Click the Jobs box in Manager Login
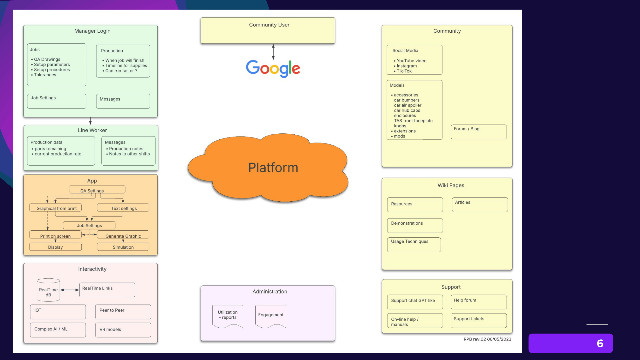The width and height of the screenshot is (640, 360). coord(57,64)
